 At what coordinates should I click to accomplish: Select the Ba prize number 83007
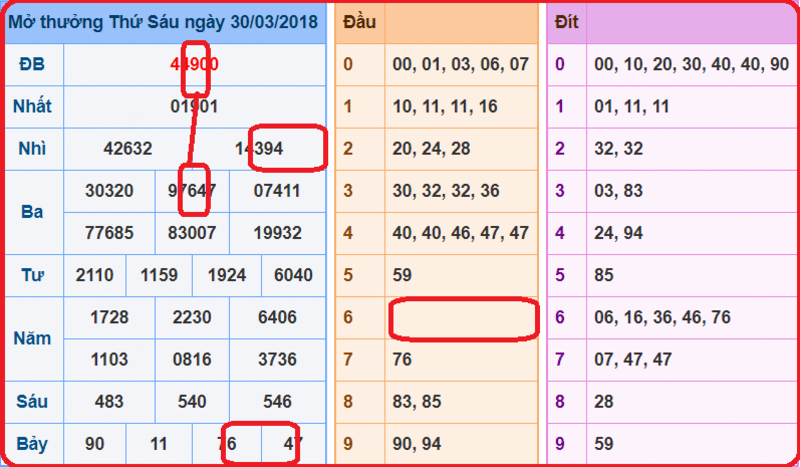click(x=192, y=233)
